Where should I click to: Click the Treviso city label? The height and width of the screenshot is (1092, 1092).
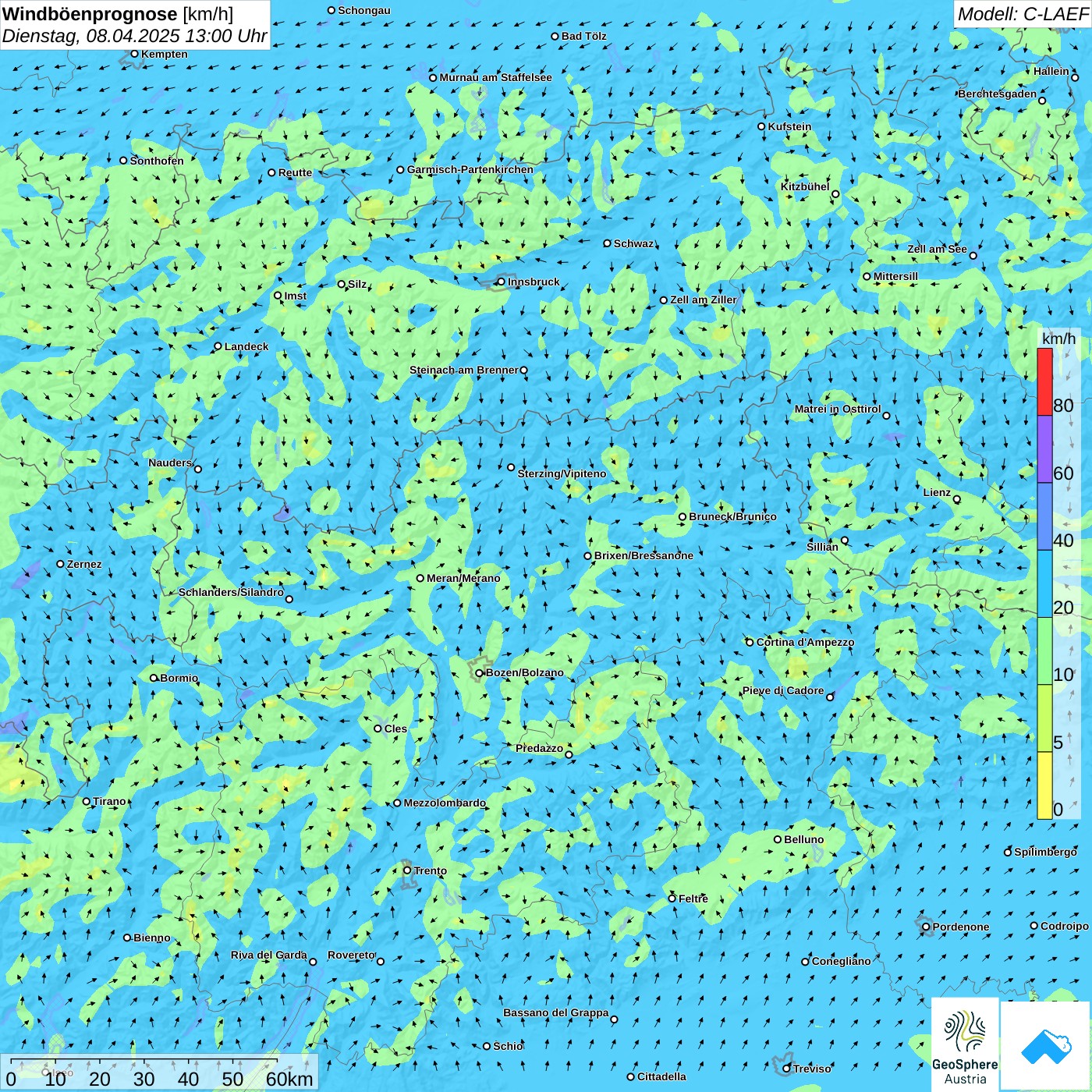coord(812,1069)
